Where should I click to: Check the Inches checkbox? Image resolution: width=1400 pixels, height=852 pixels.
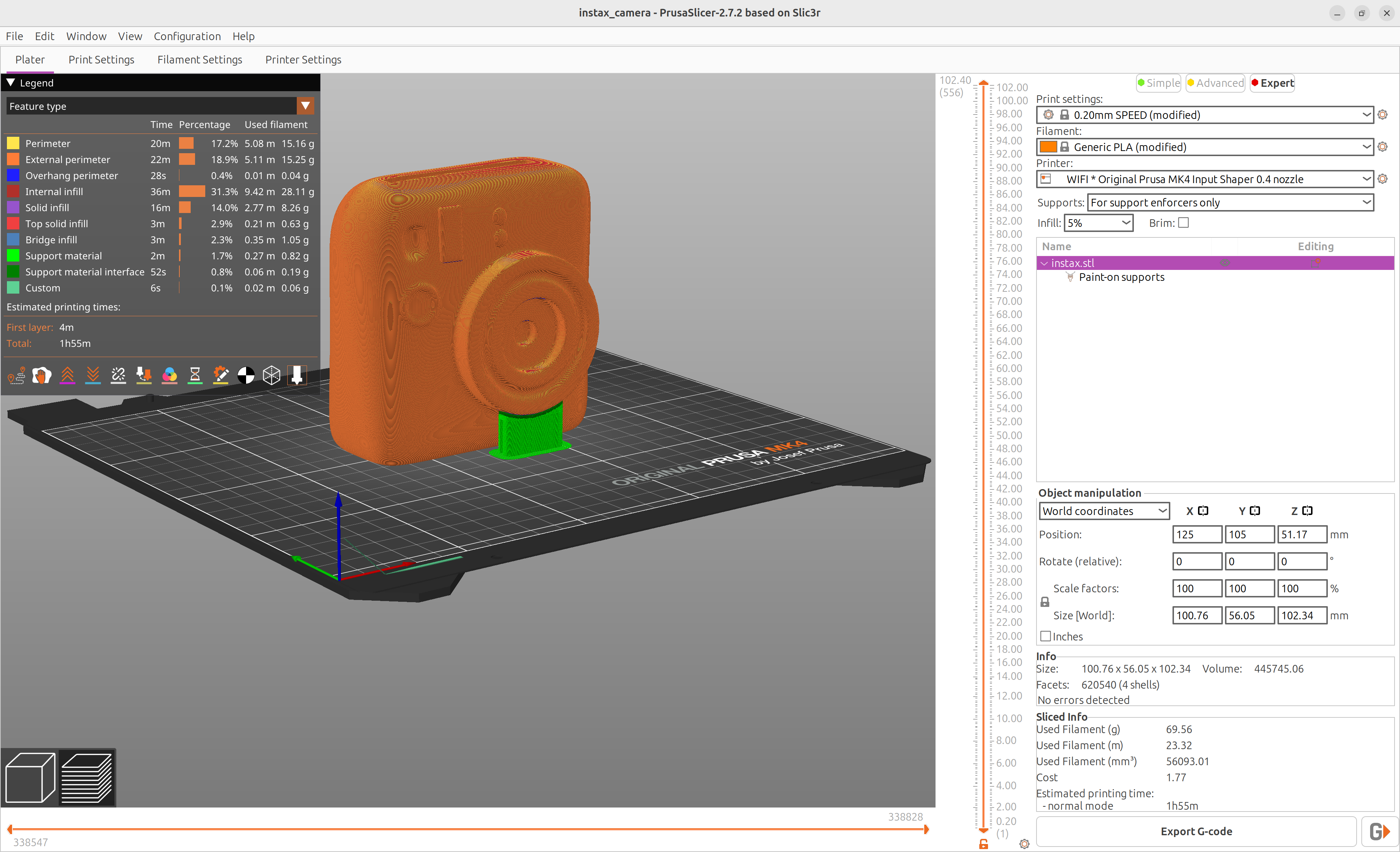(1046, 636)
